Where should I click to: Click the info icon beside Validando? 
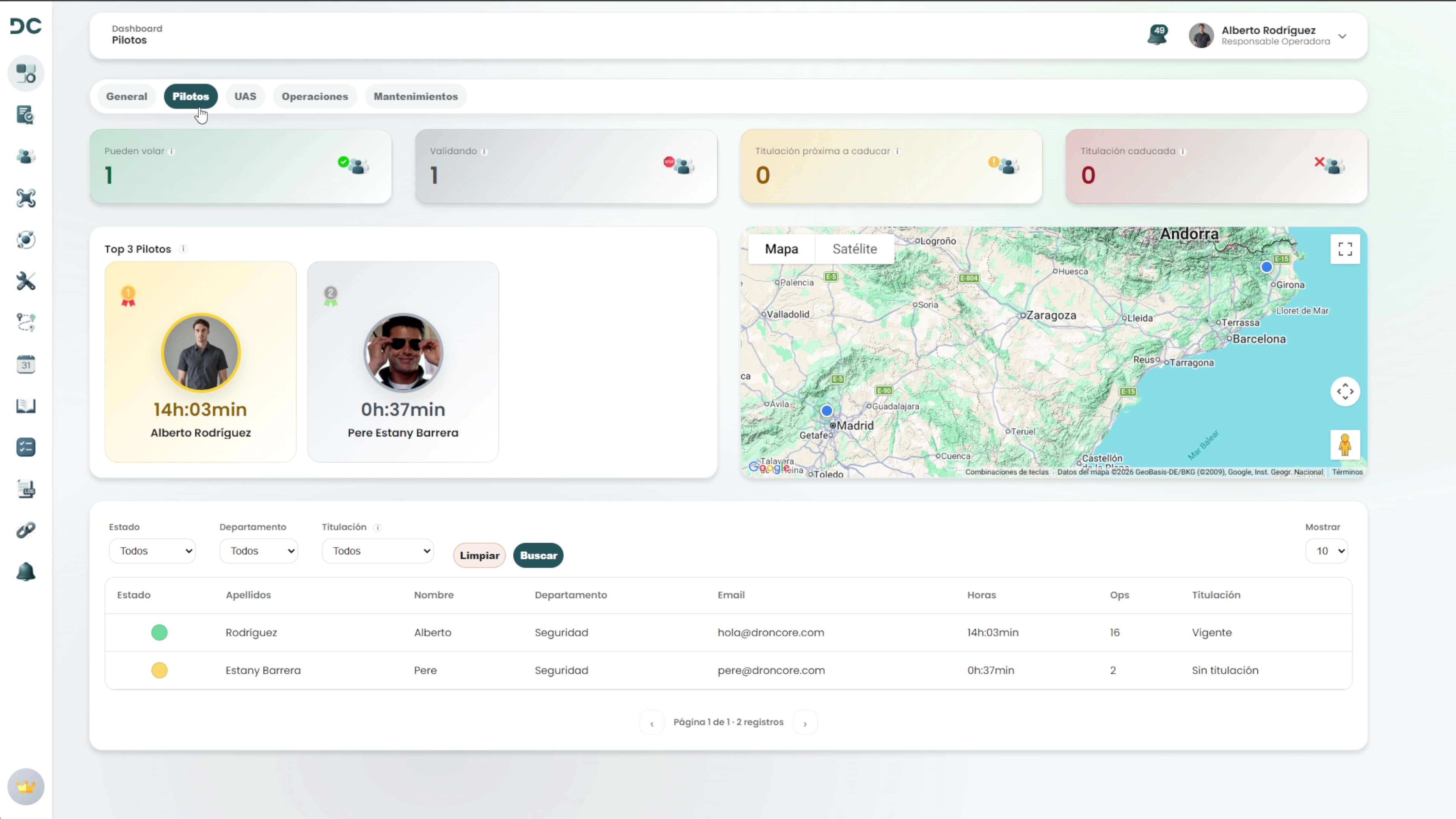pyautogui.click(x=485, y=152)
